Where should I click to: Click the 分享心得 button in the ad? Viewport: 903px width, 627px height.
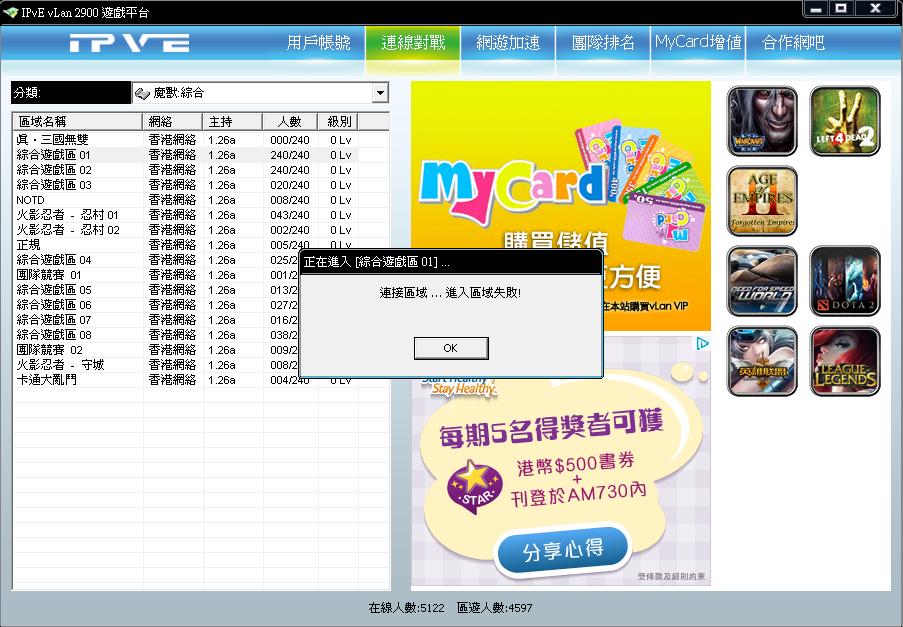click(x=562, y=549)
